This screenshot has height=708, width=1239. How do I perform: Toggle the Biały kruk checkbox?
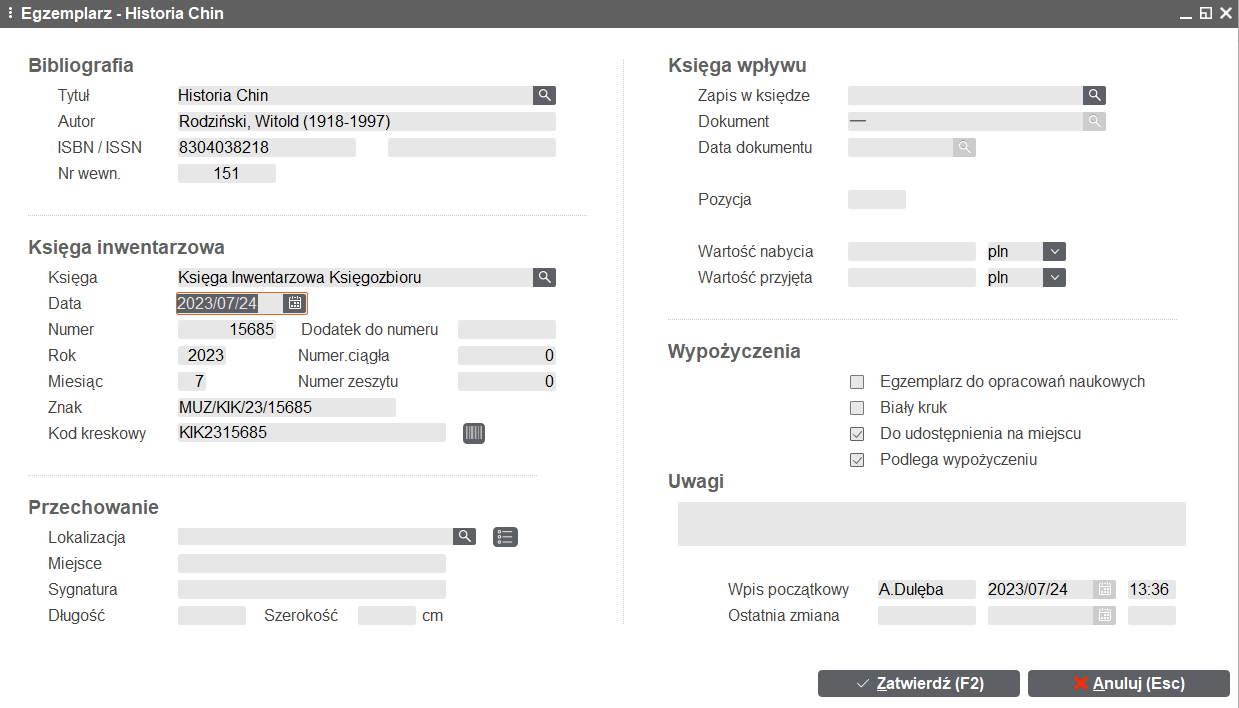856,407
